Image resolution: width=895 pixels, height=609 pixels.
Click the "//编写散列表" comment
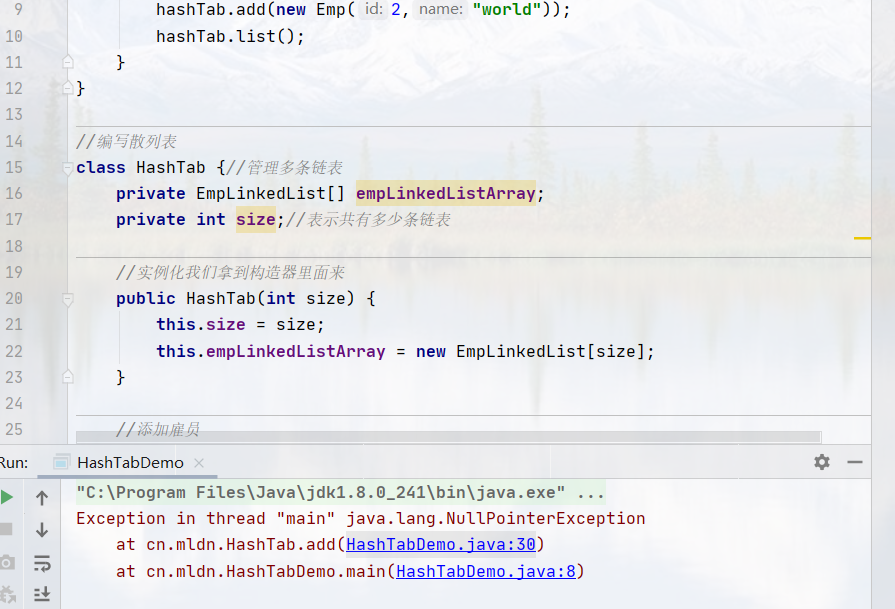[x=126, y=142]
